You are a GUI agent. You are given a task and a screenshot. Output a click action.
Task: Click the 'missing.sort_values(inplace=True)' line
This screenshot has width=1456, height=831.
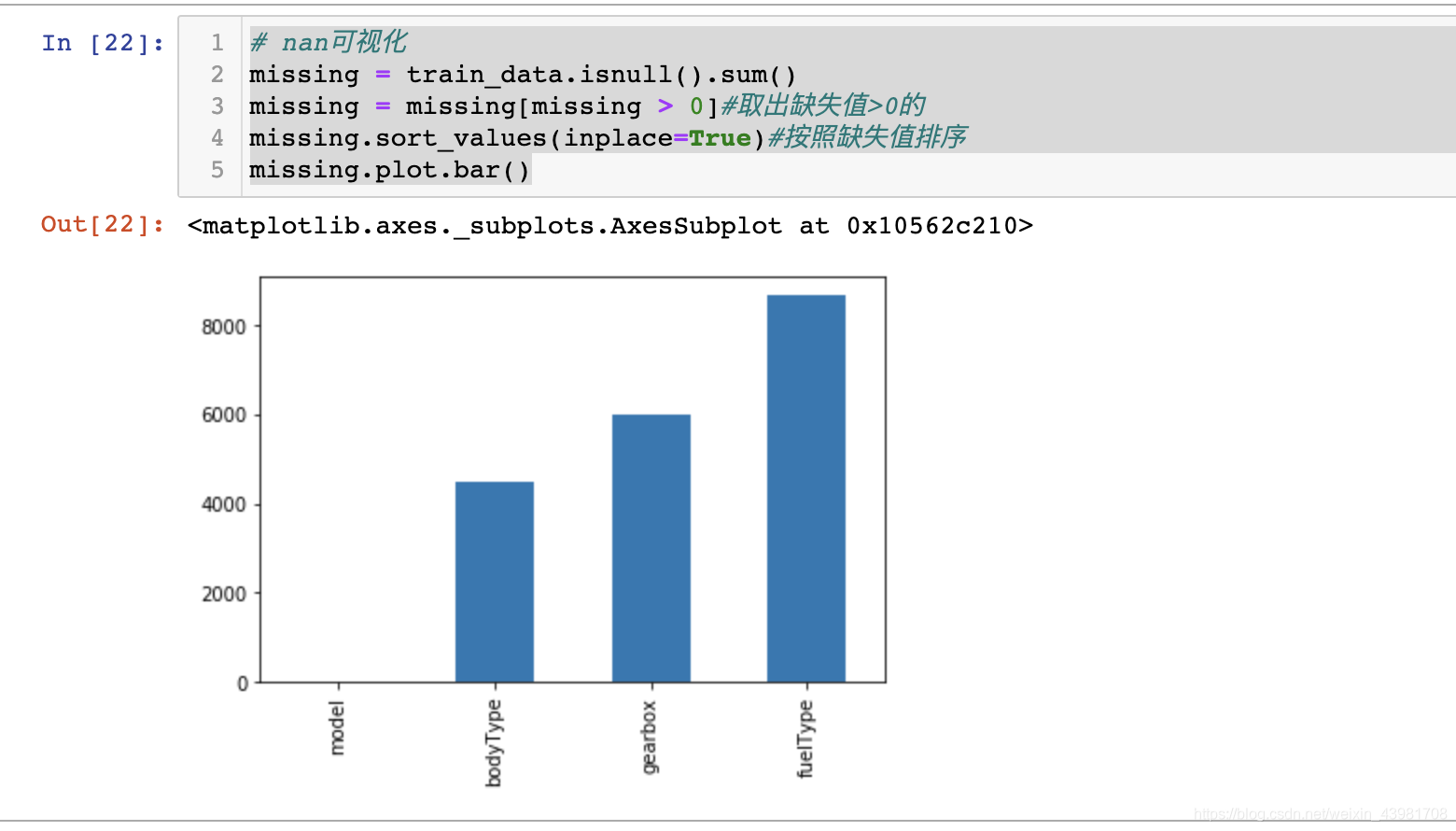pyautogui.click(x=508, y=138)
